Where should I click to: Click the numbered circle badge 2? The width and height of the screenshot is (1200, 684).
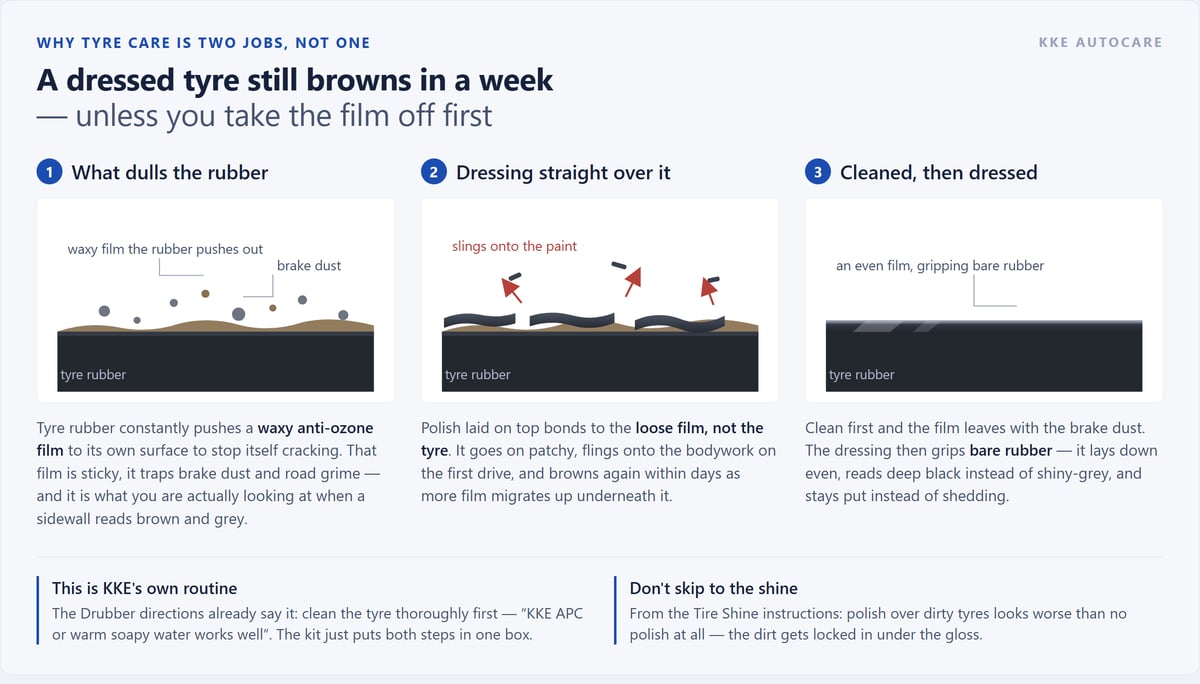point(433,172)
